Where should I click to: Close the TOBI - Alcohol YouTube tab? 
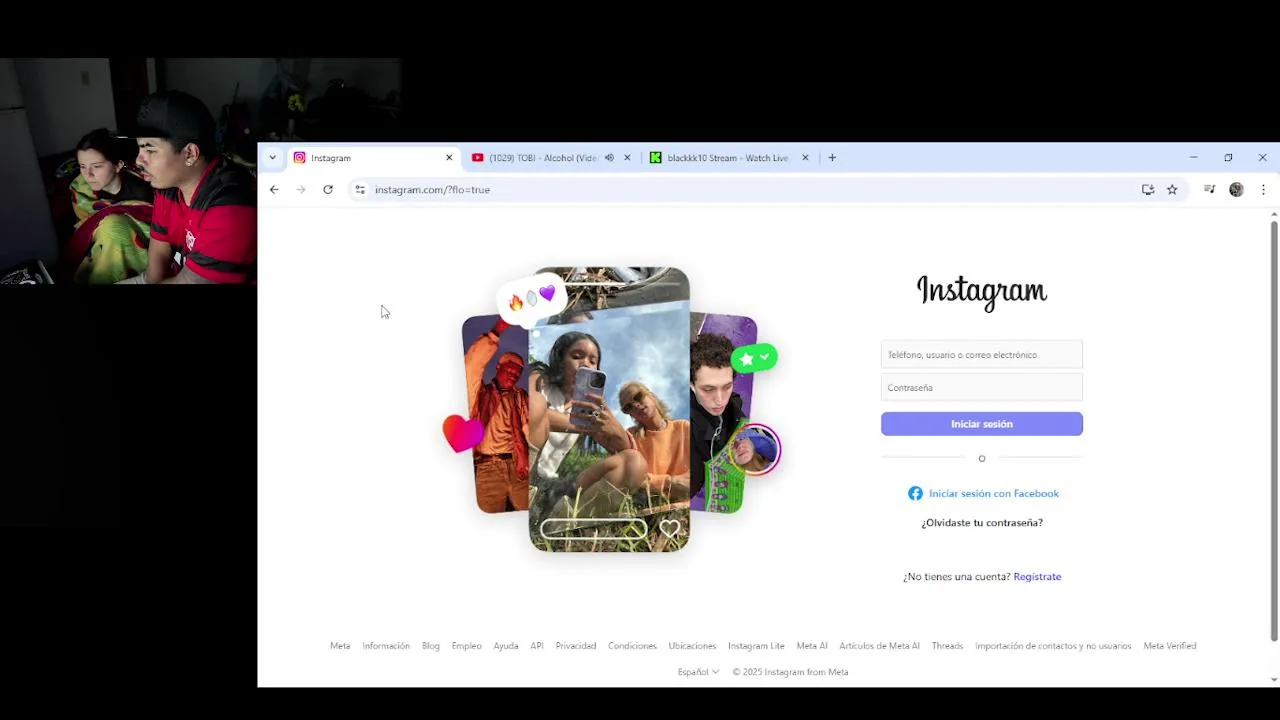pyautogui.click(x=627, y=157)
